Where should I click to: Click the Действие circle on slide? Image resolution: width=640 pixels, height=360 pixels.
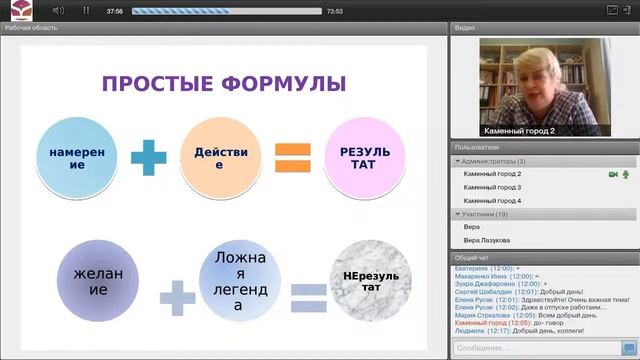[220, 158]
